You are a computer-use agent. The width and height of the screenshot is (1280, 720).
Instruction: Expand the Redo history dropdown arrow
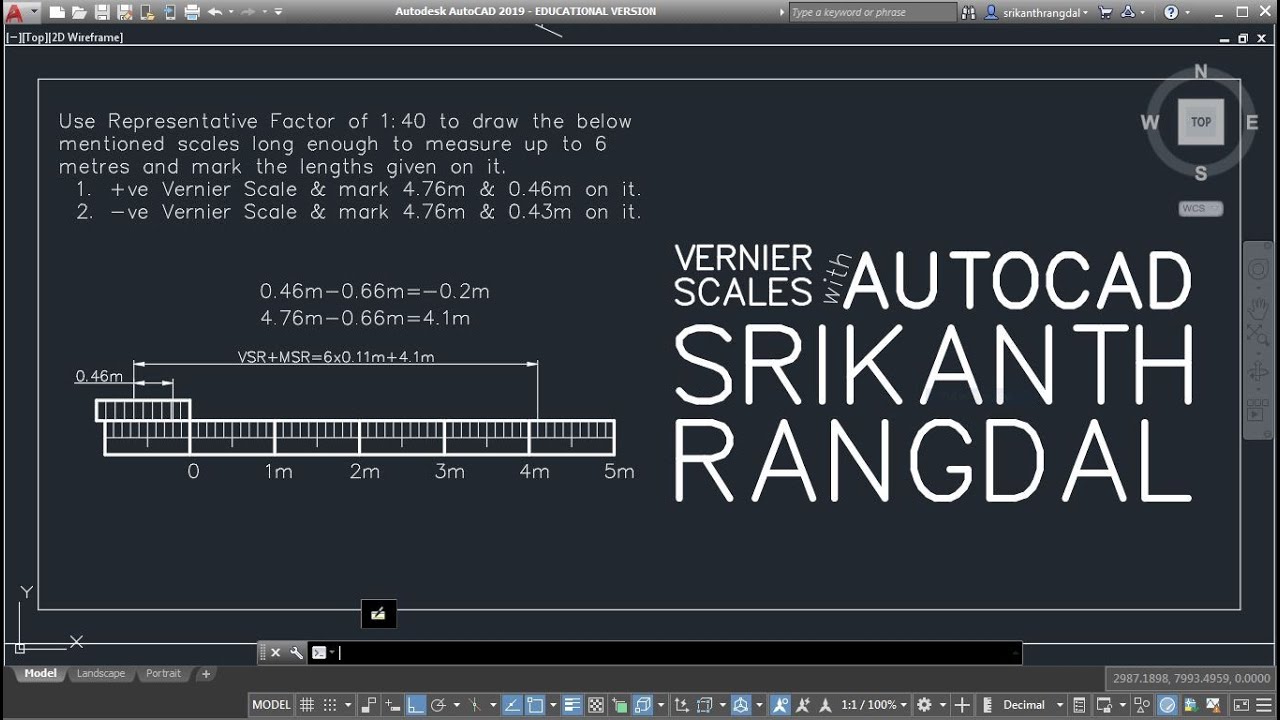pyautogui.click(x=264, y=12)
